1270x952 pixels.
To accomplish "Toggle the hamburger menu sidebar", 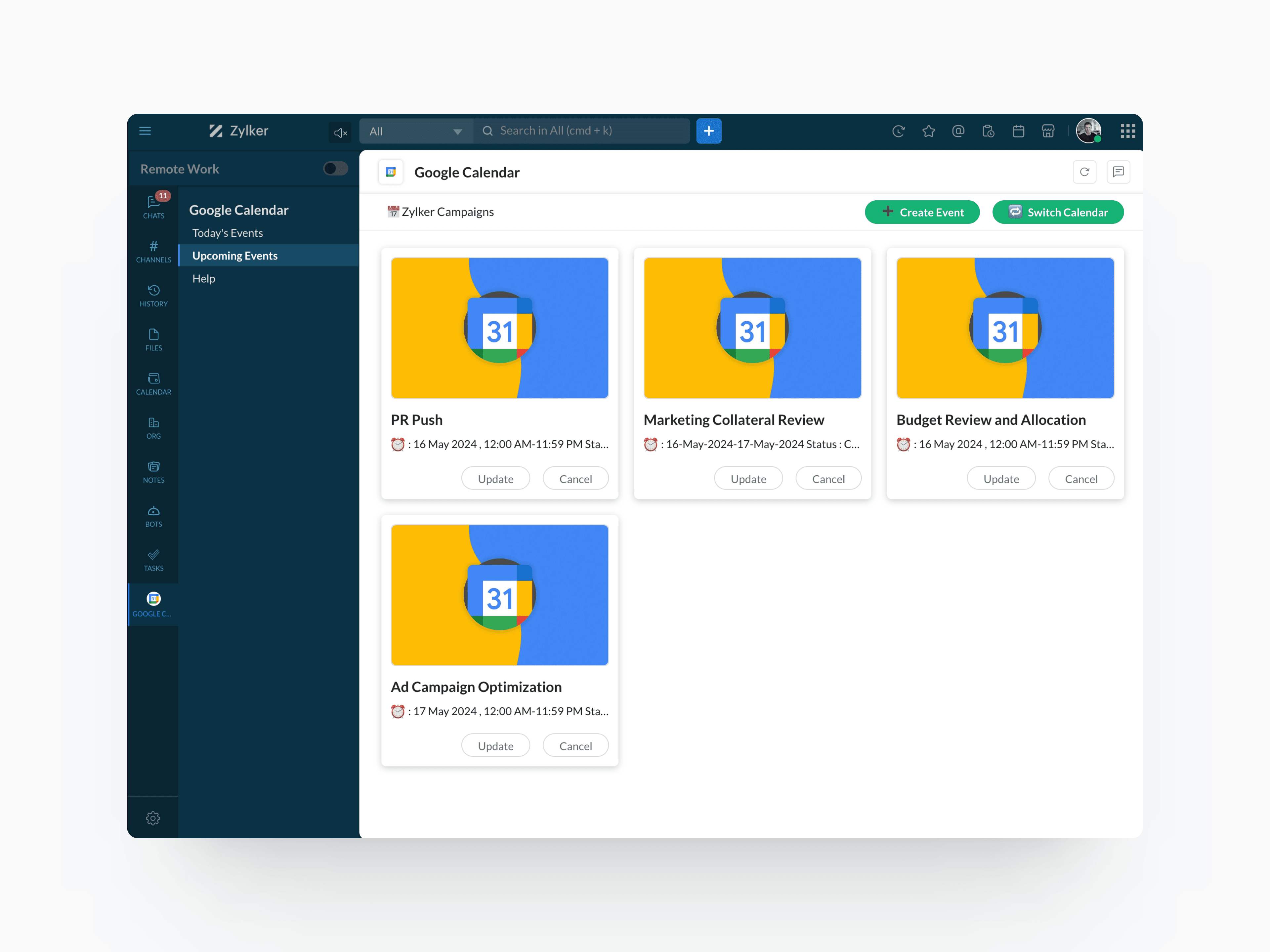I will (x=145, y=131).
